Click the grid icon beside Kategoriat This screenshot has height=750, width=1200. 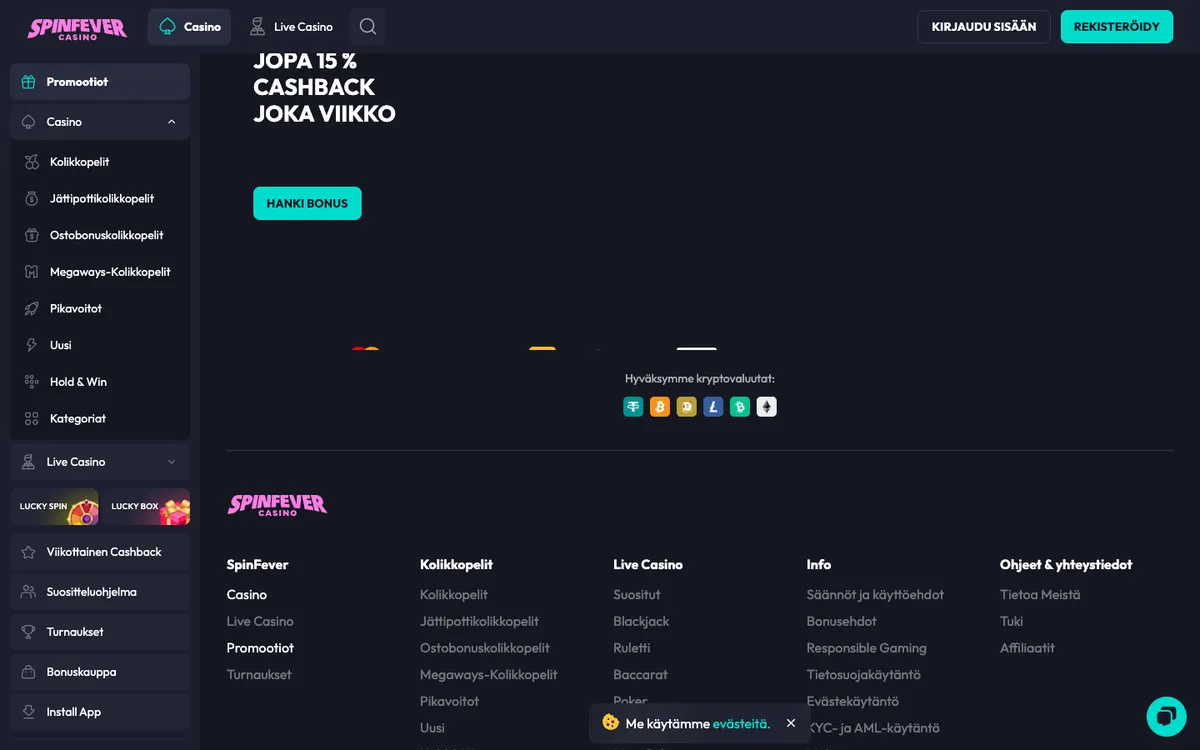pos(31,419)
